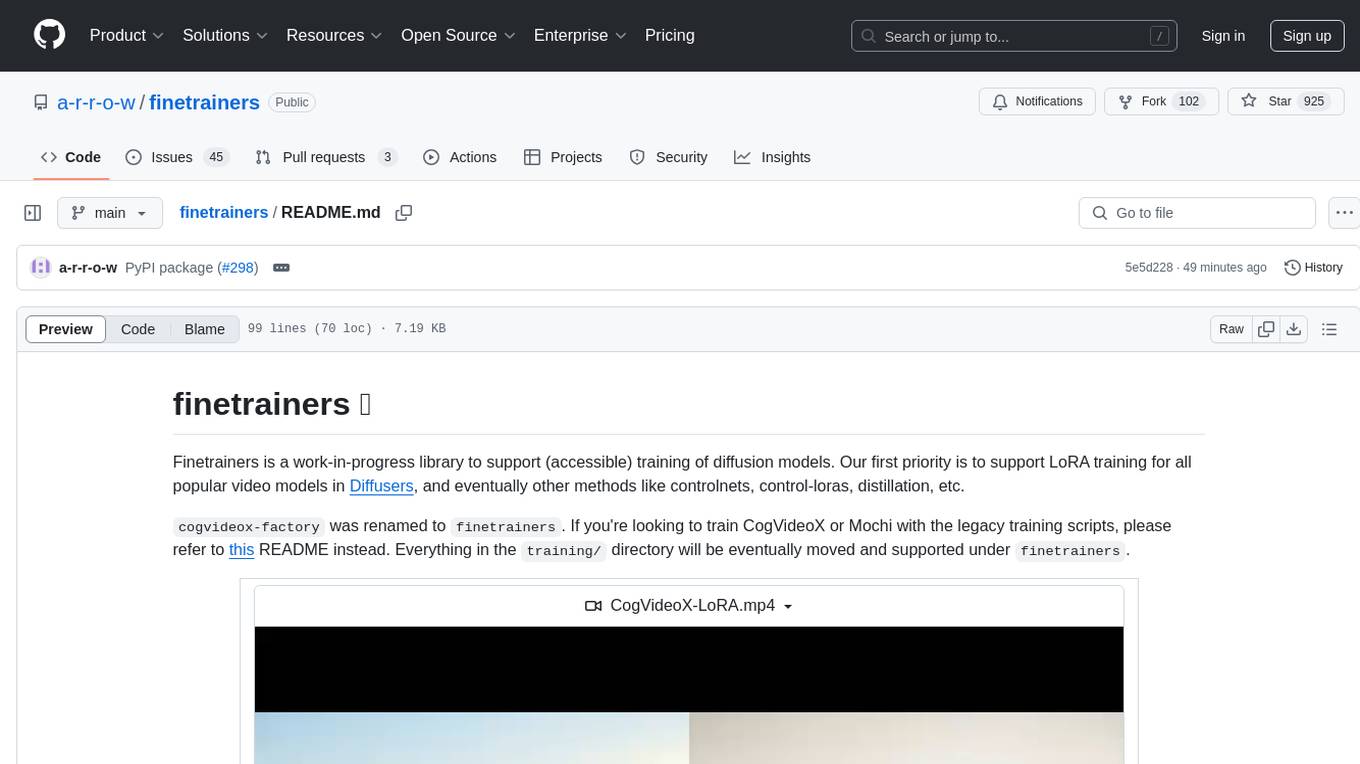Download the raw file

point(1293,329)
